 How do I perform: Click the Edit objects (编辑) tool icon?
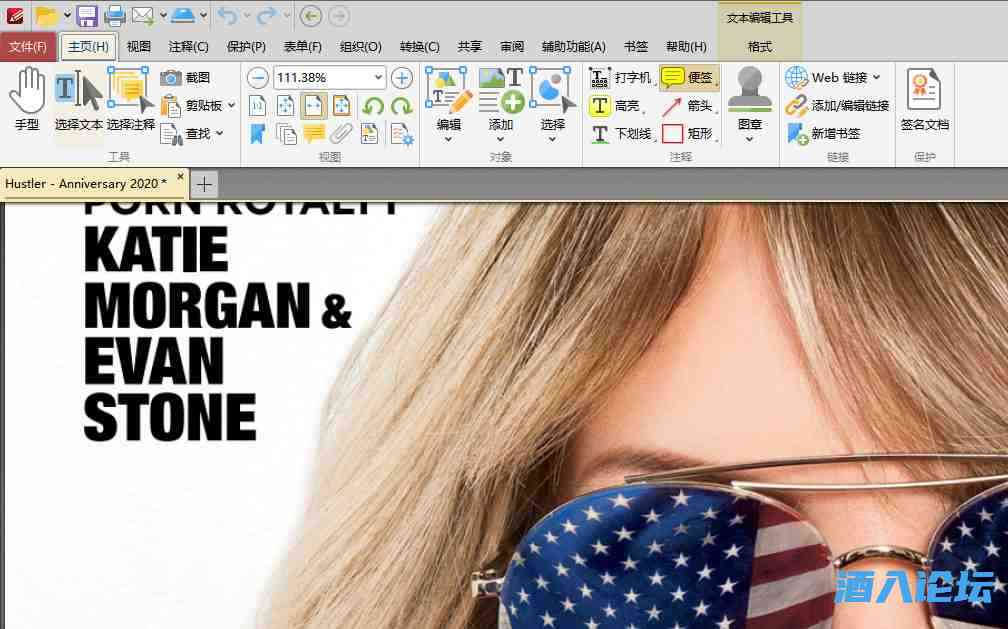point(449,90)
